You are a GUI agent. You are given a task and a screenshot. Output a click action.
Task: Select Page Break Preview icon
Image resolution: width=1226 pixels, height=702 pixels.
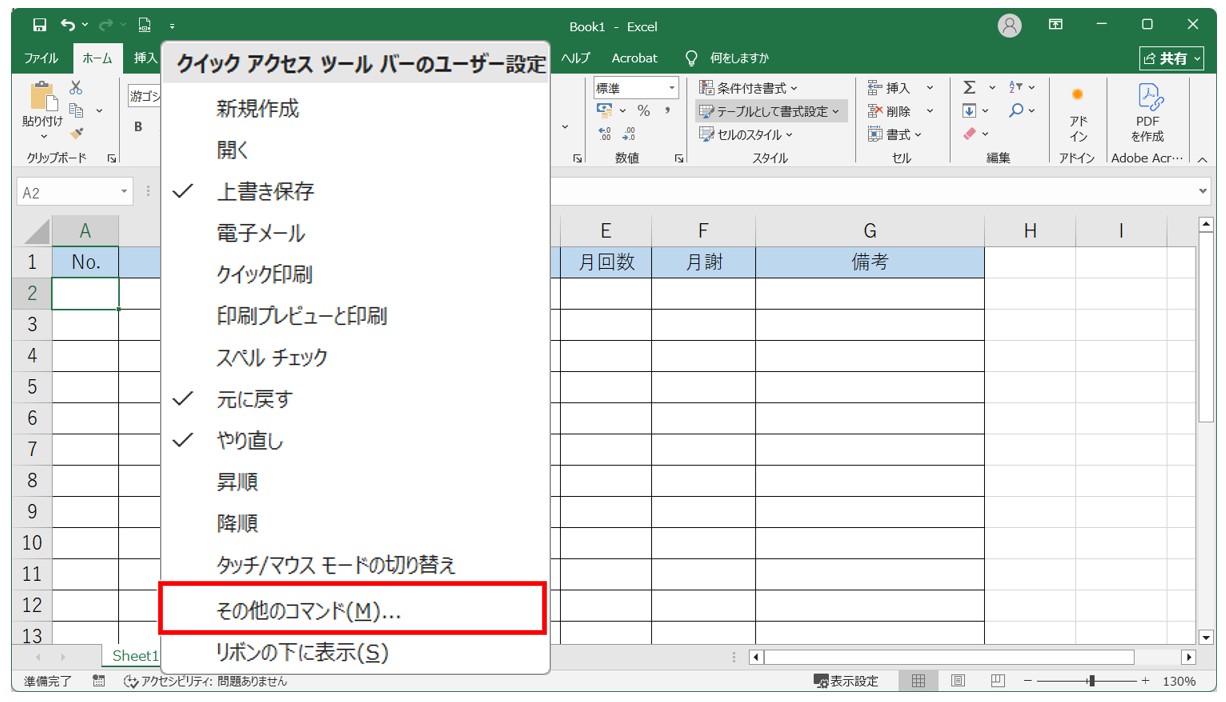(997, 681)
